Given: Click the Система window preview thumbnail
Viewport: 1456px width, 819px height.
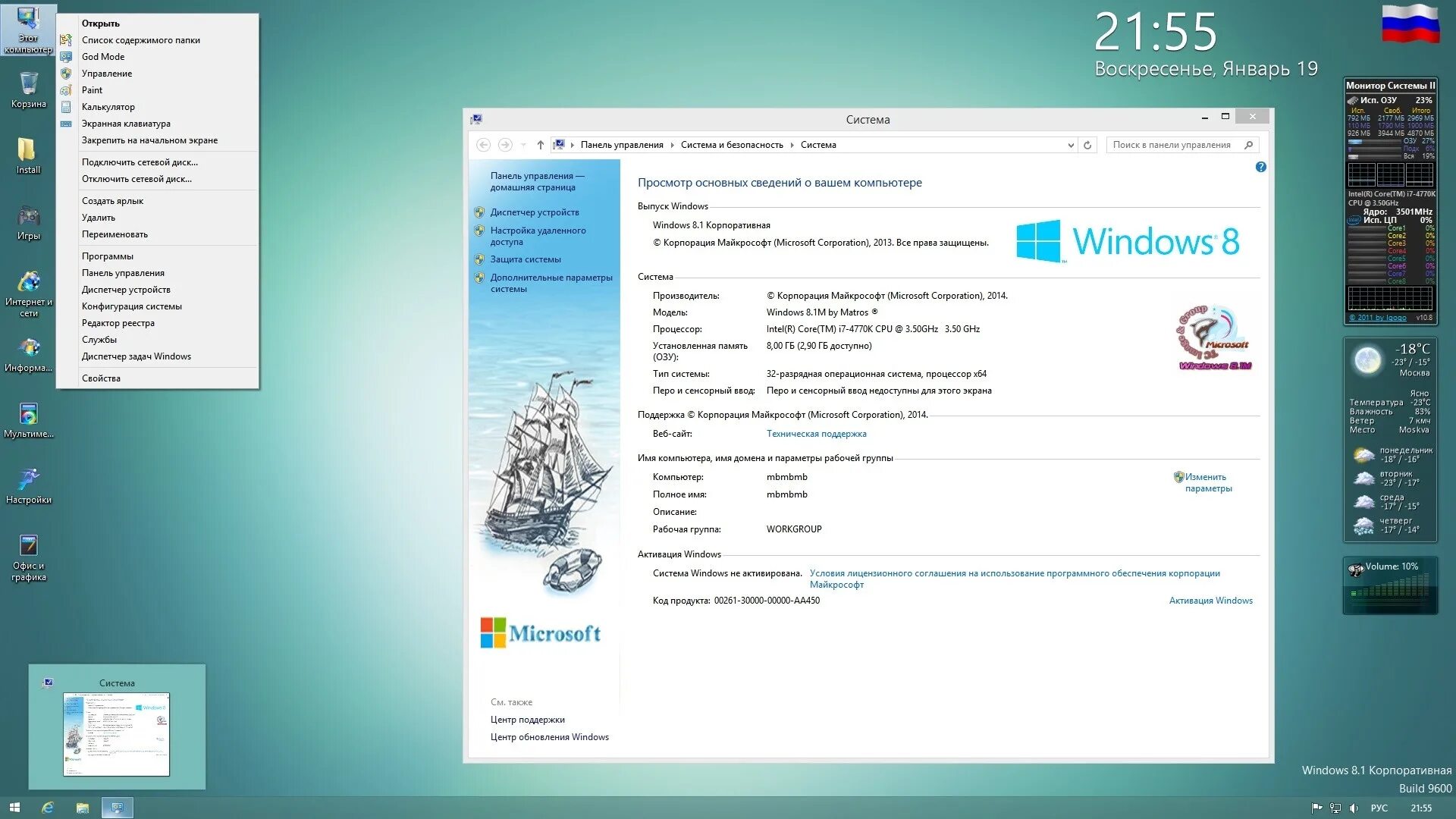Looking at the screenshot, I should point(116,734).
